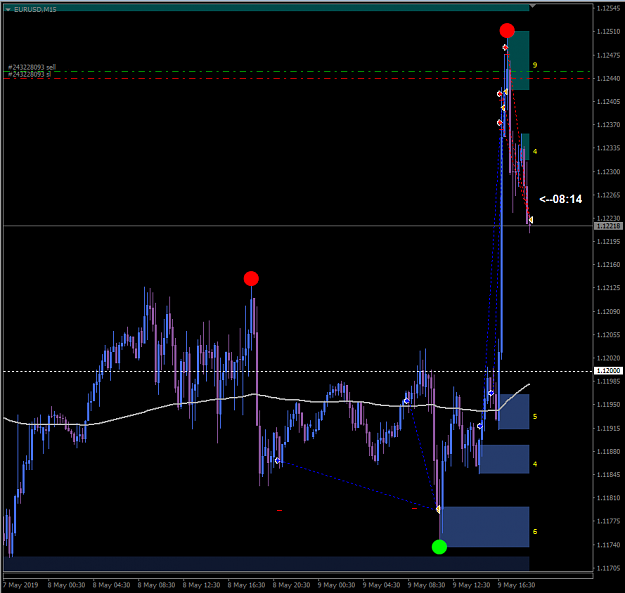Select the red circle at the chart's highest peak
This screenshot has height=593, width=625.
click(507, 31)
